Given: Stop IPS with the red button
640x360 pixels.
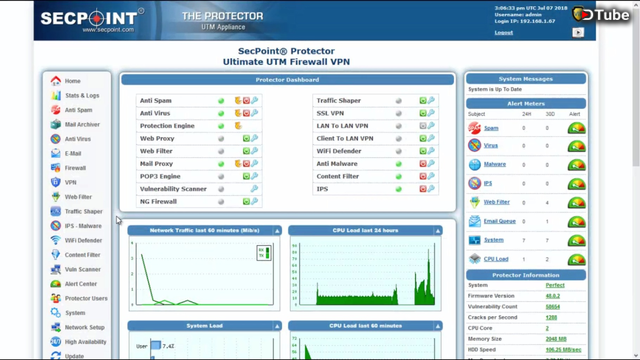Looking at the screenshot, I should (x=423, y=189).
